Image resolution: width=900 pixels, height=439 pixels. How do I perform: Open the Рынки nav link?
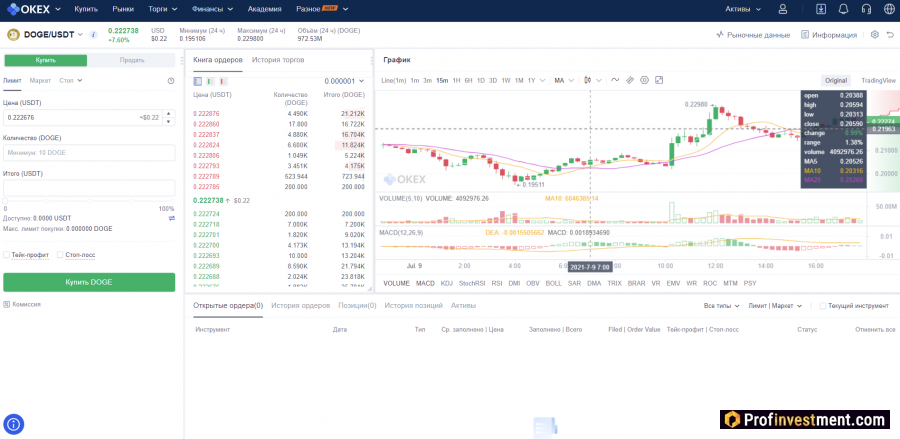click(123, 9)
